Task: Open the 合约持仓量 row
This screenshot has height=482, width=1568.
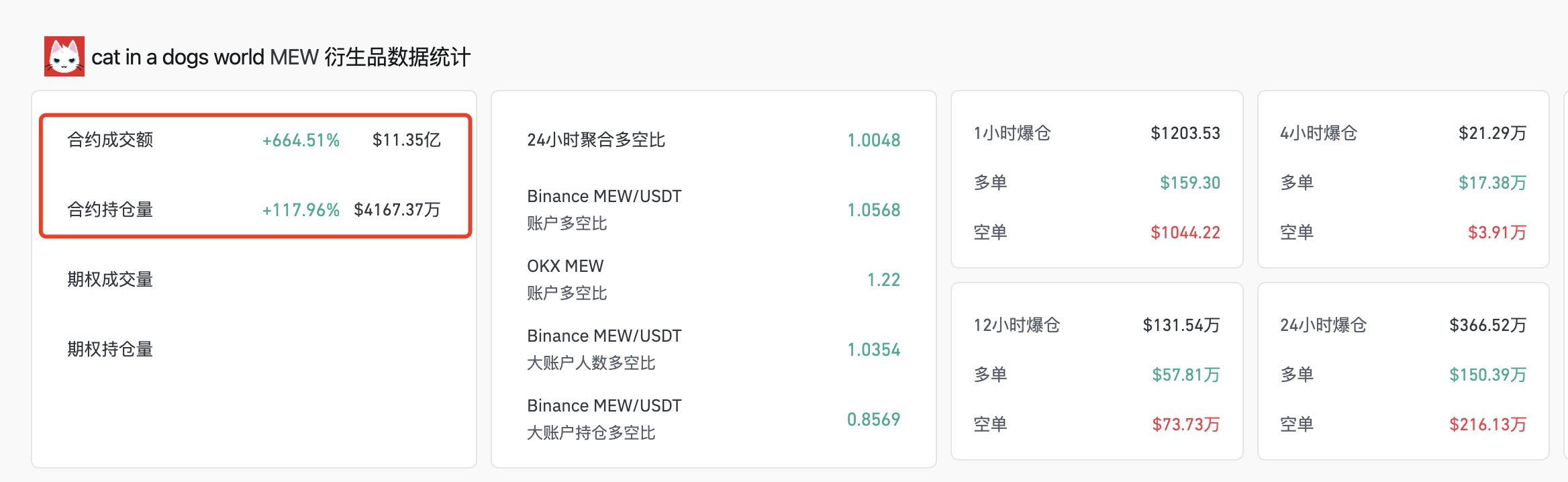Action: (110, 209)
